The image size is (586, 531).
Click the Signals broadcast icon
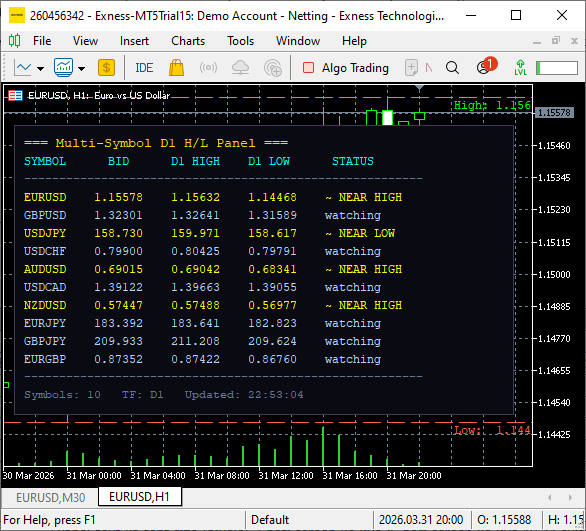pos(208,68)
